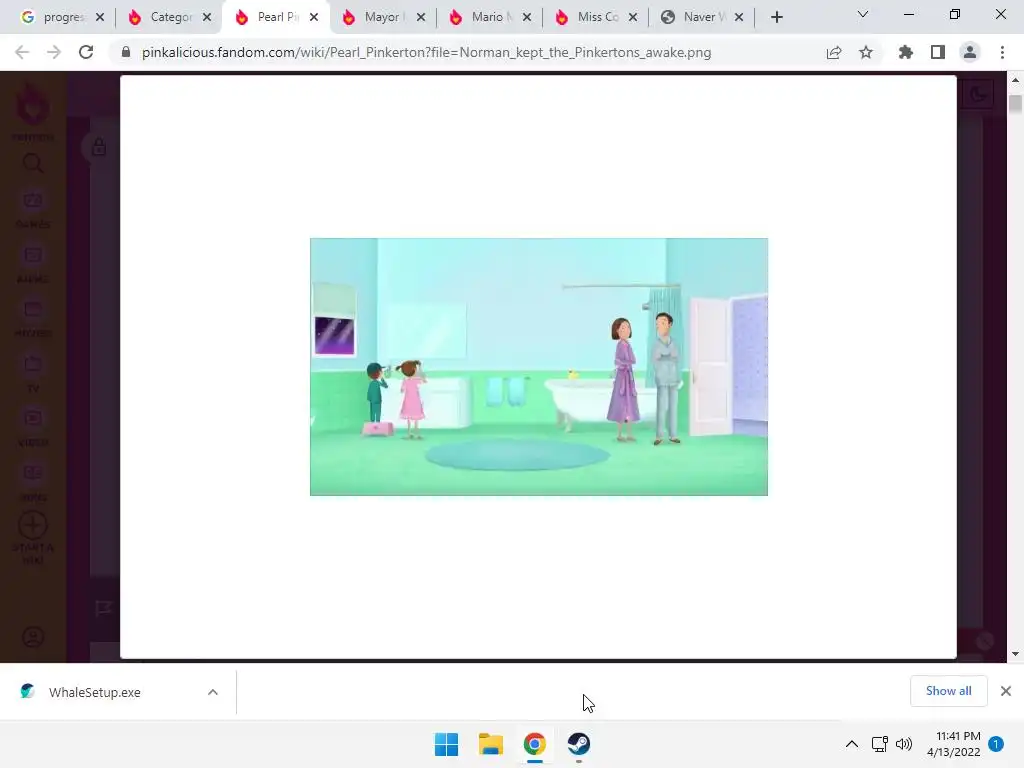Open the Extensions puzzle icon
The image size is (1024, 768).
(906, 52)
